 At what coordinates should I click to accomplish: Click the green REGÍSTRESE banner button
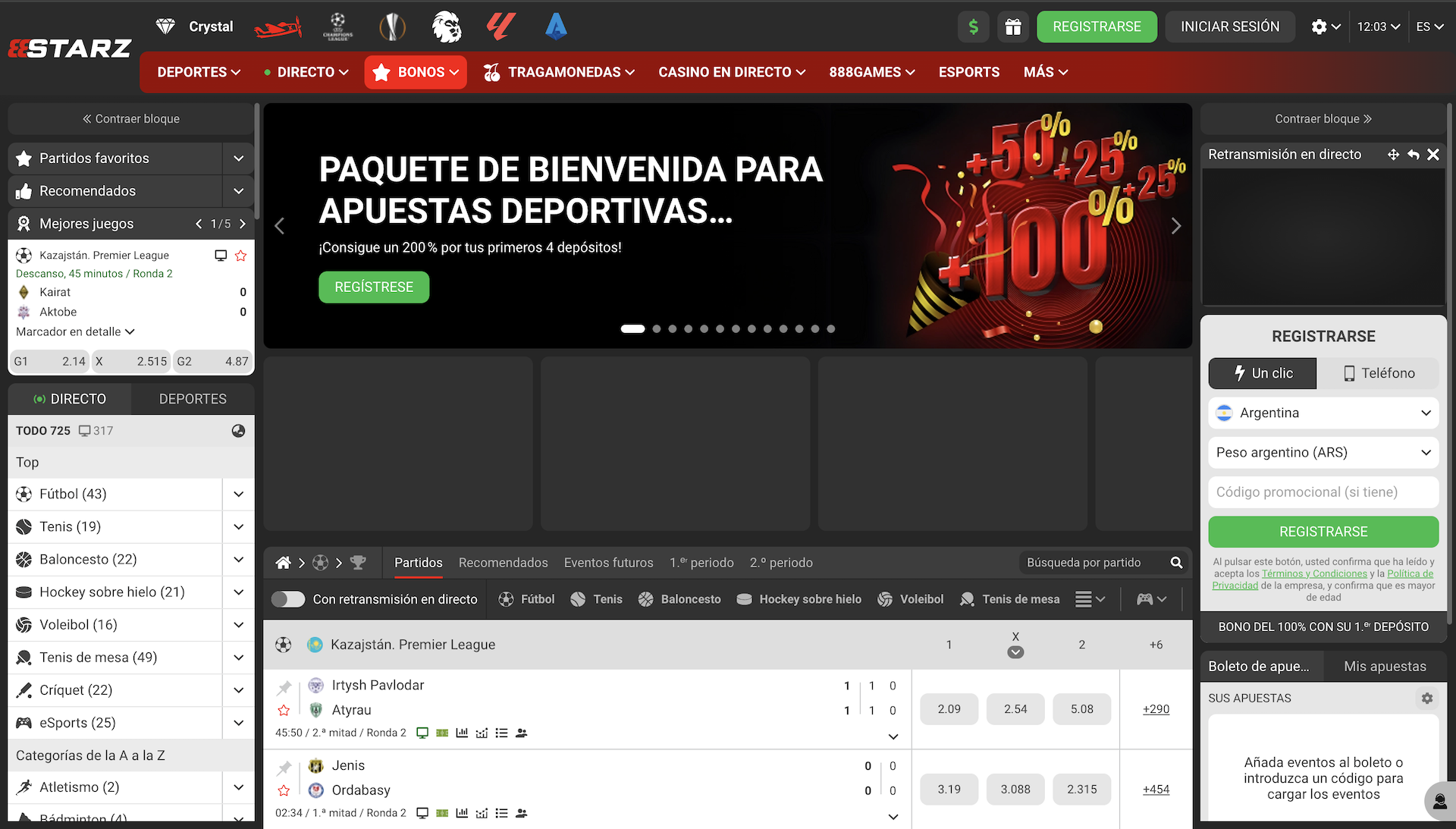(x=373, y=287)
